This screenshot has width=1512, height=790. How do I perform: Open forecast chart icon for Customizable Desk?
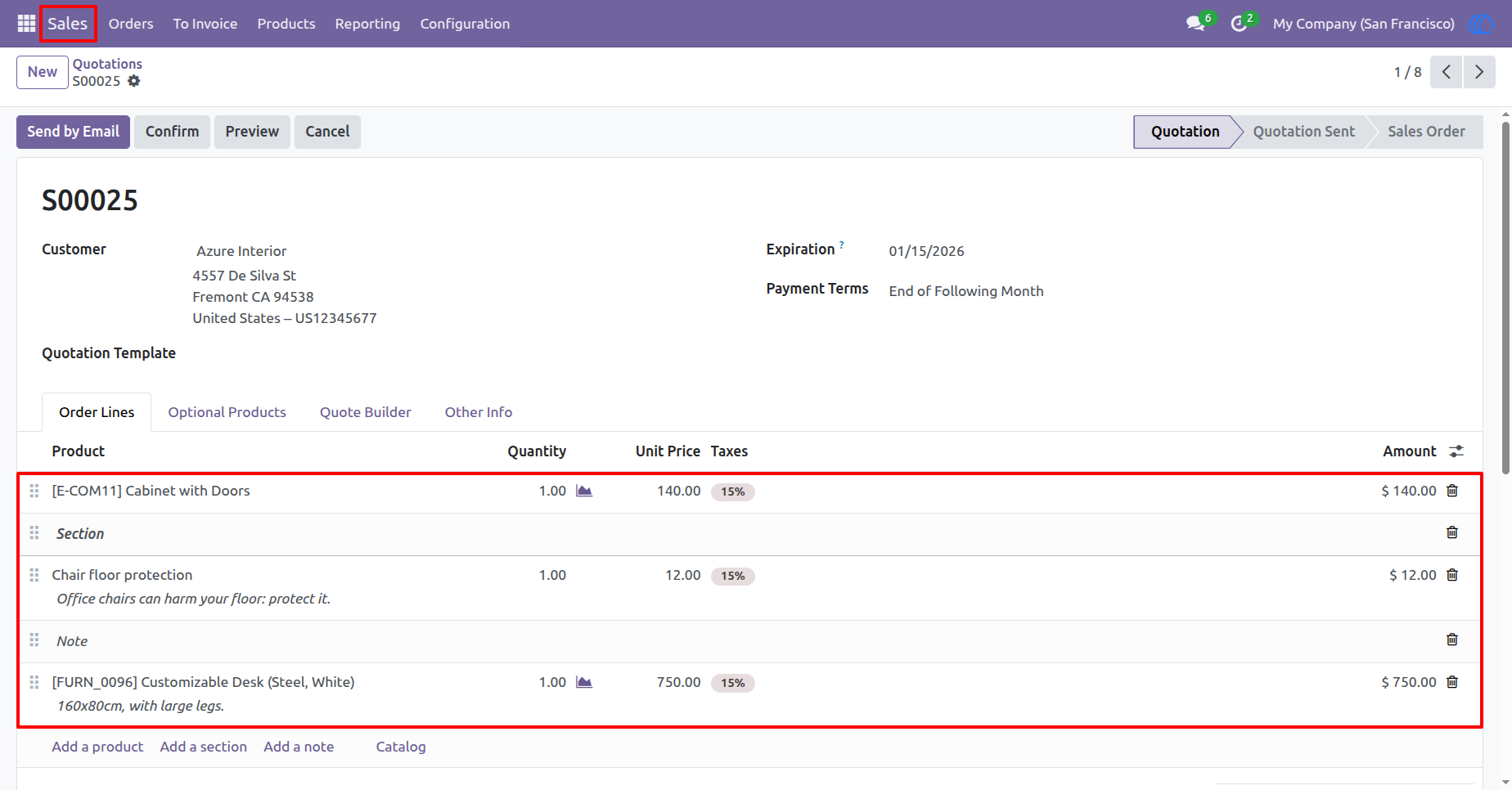584,682
